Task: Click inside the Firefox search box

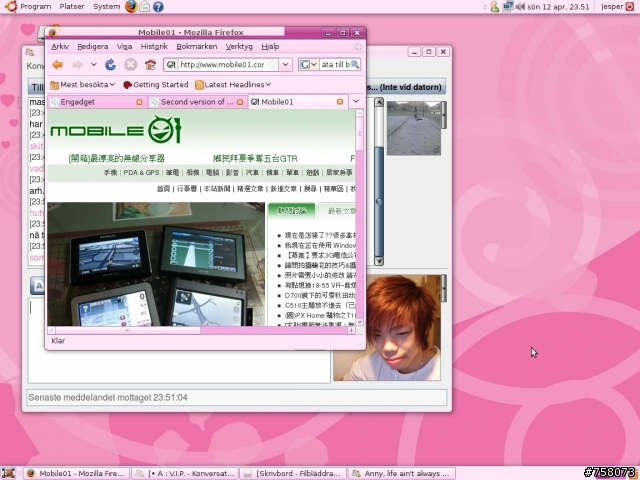Action: tap(335, 64)
